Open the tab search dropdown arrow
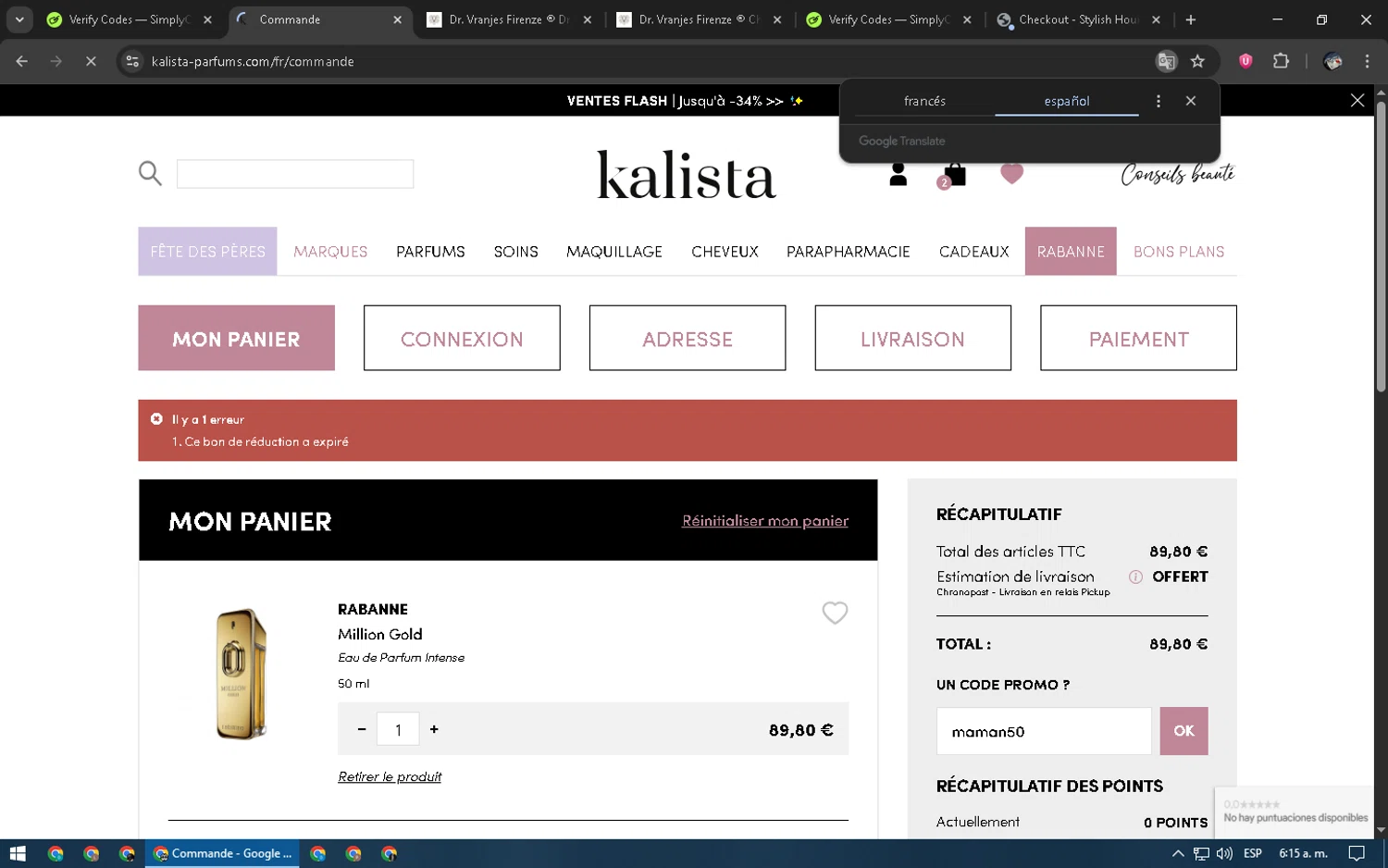 pos(19,19)
